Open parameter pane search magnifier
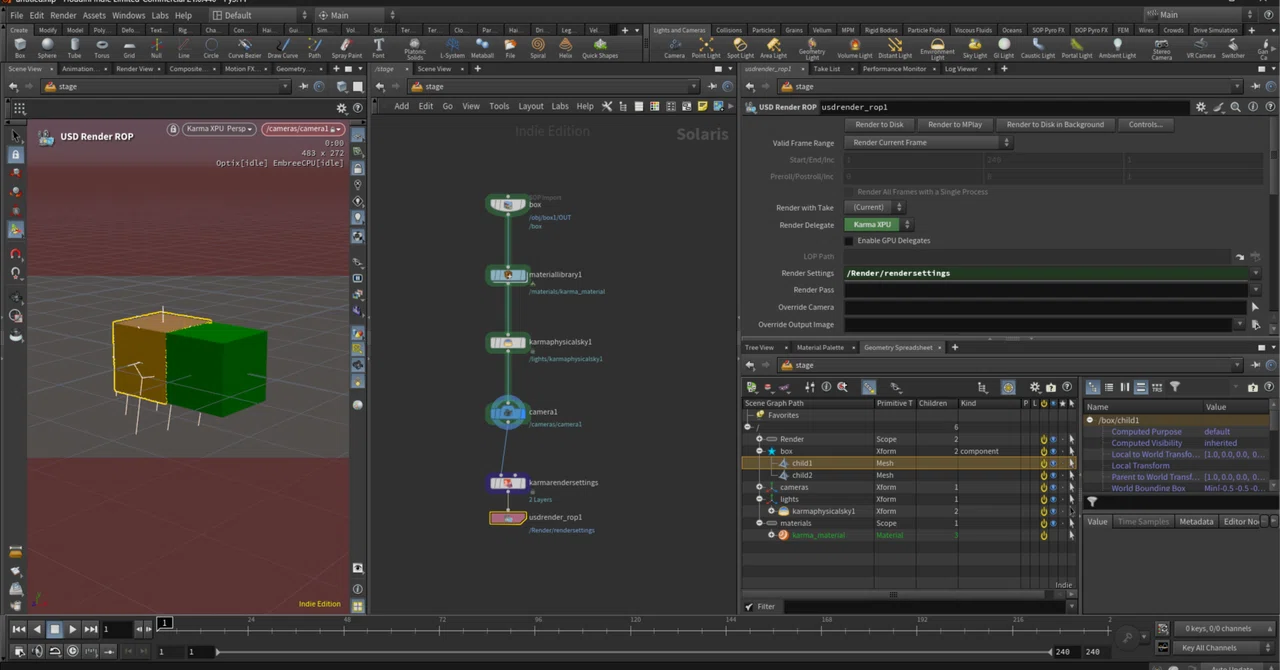The height and width of the screenshot is (670, 1280). (1236, 107)
